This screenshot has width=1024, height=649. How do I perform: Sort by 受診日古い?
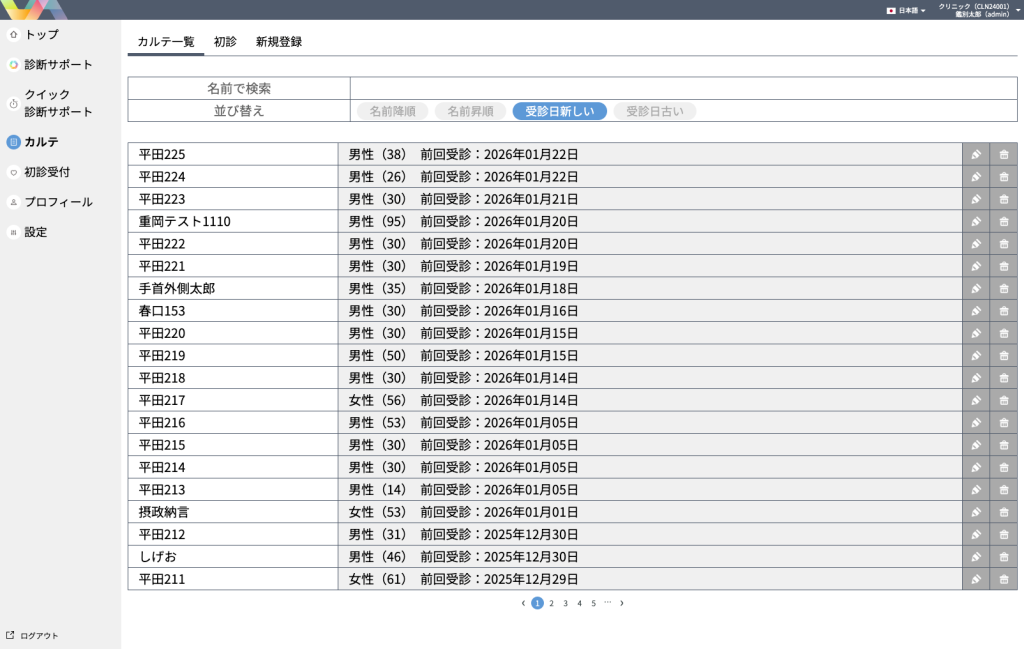click(x=654, y=112)
